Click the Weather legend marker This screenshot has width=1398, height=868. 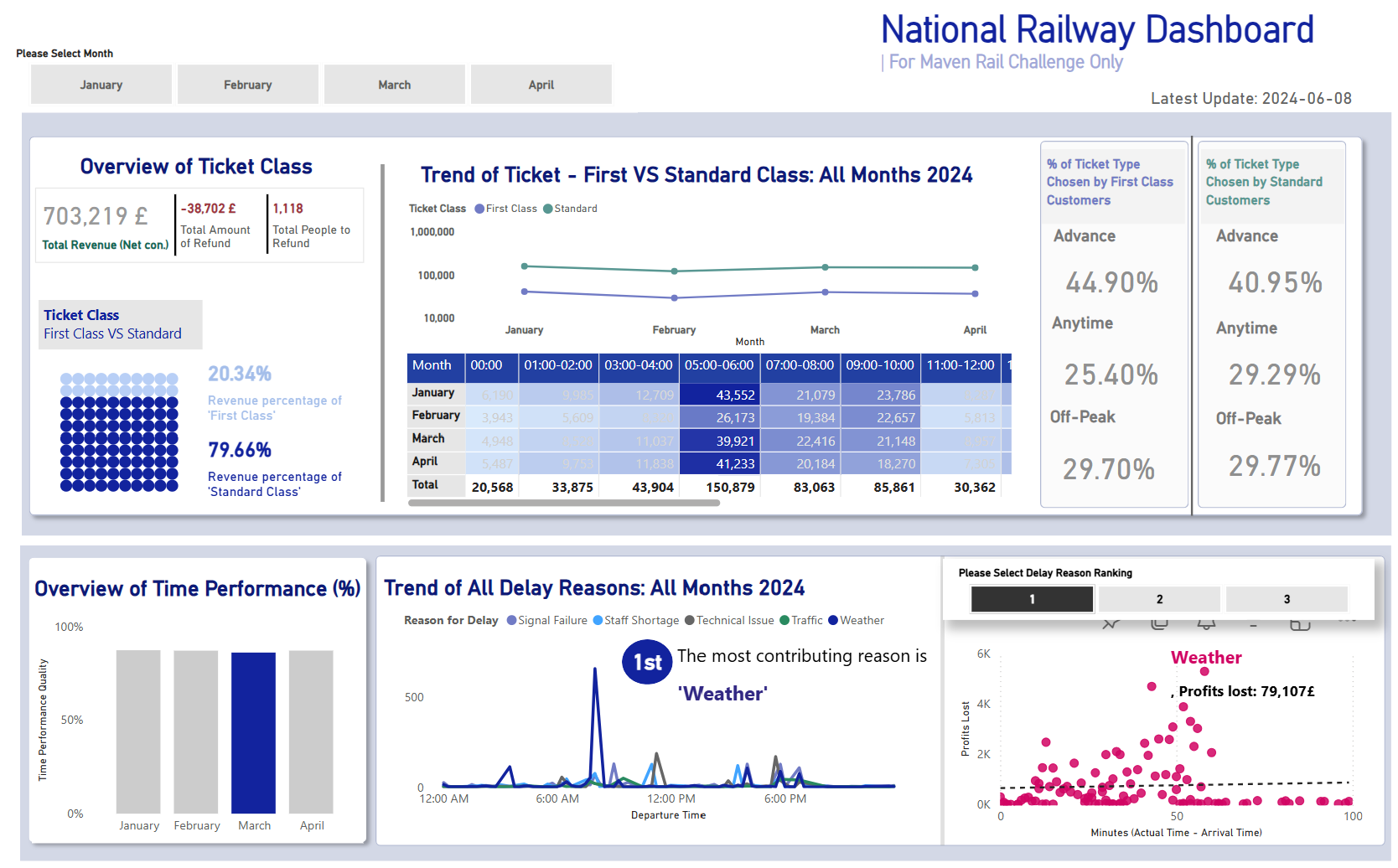tap(833, 621)
